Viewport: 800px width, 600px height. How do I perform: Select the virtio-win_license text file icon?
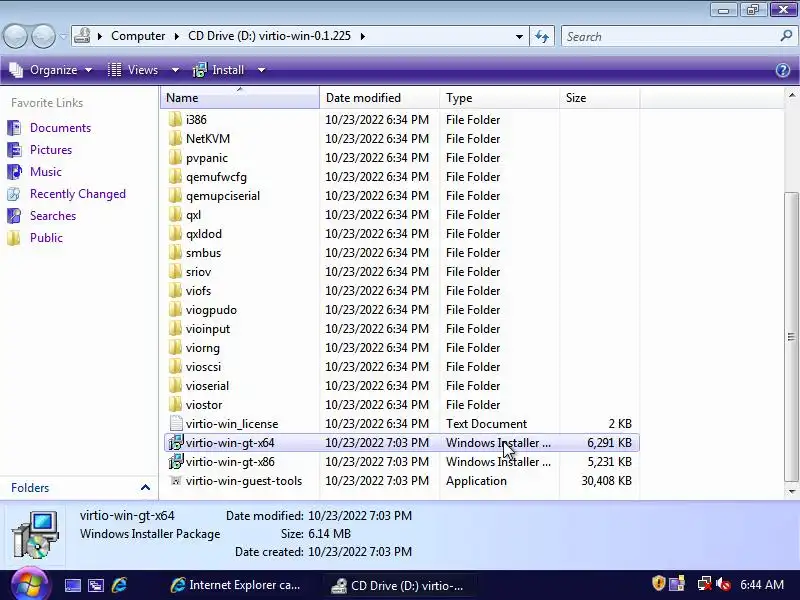(176, 423)
